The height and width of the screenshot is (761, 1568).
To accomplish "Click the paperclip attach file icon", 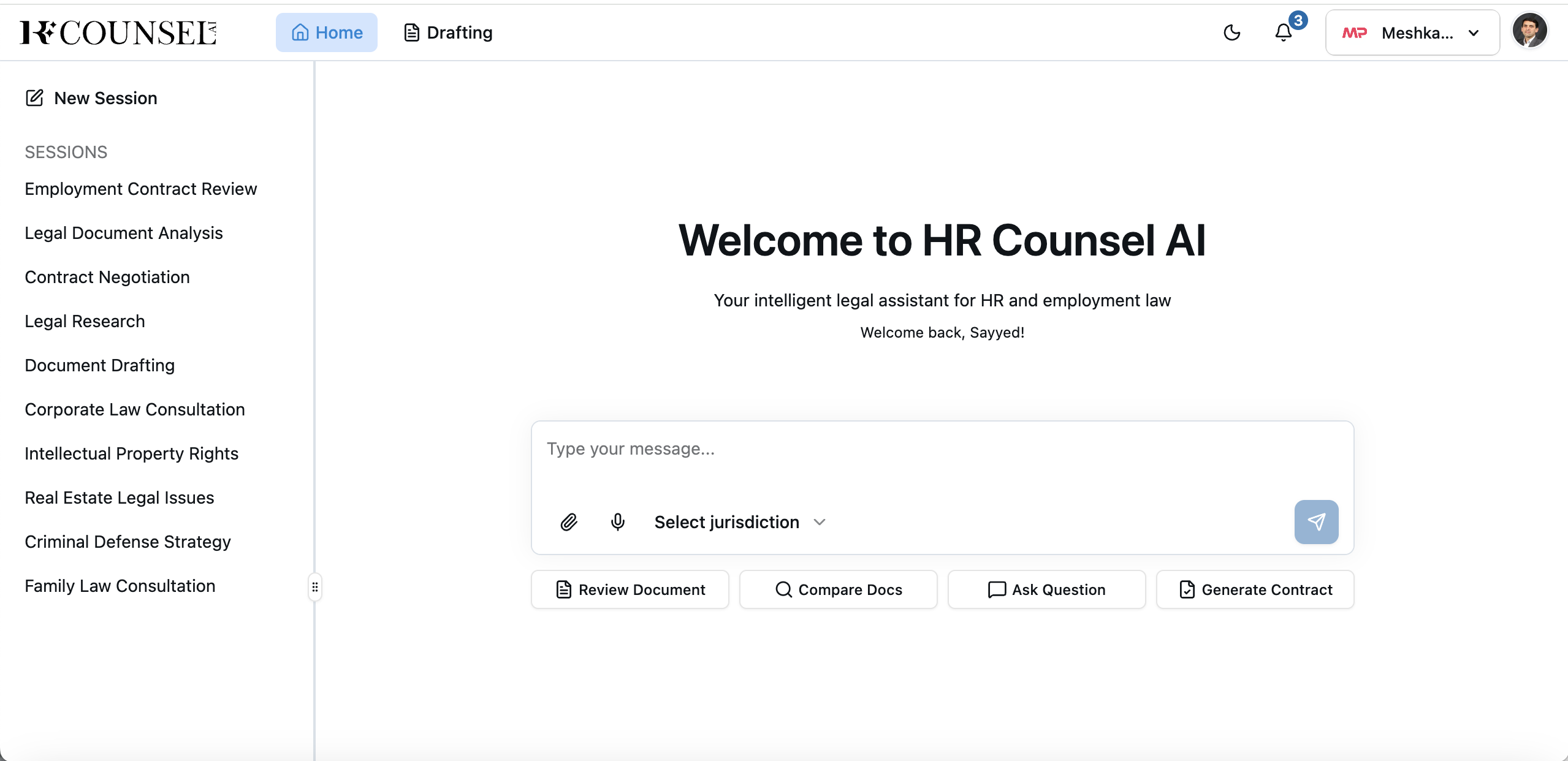I will [x=569, y=522].
